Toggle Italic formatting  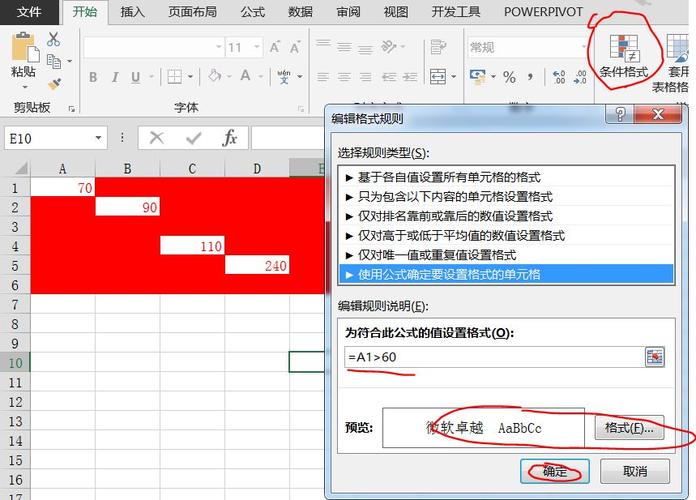tap(115, 77)
